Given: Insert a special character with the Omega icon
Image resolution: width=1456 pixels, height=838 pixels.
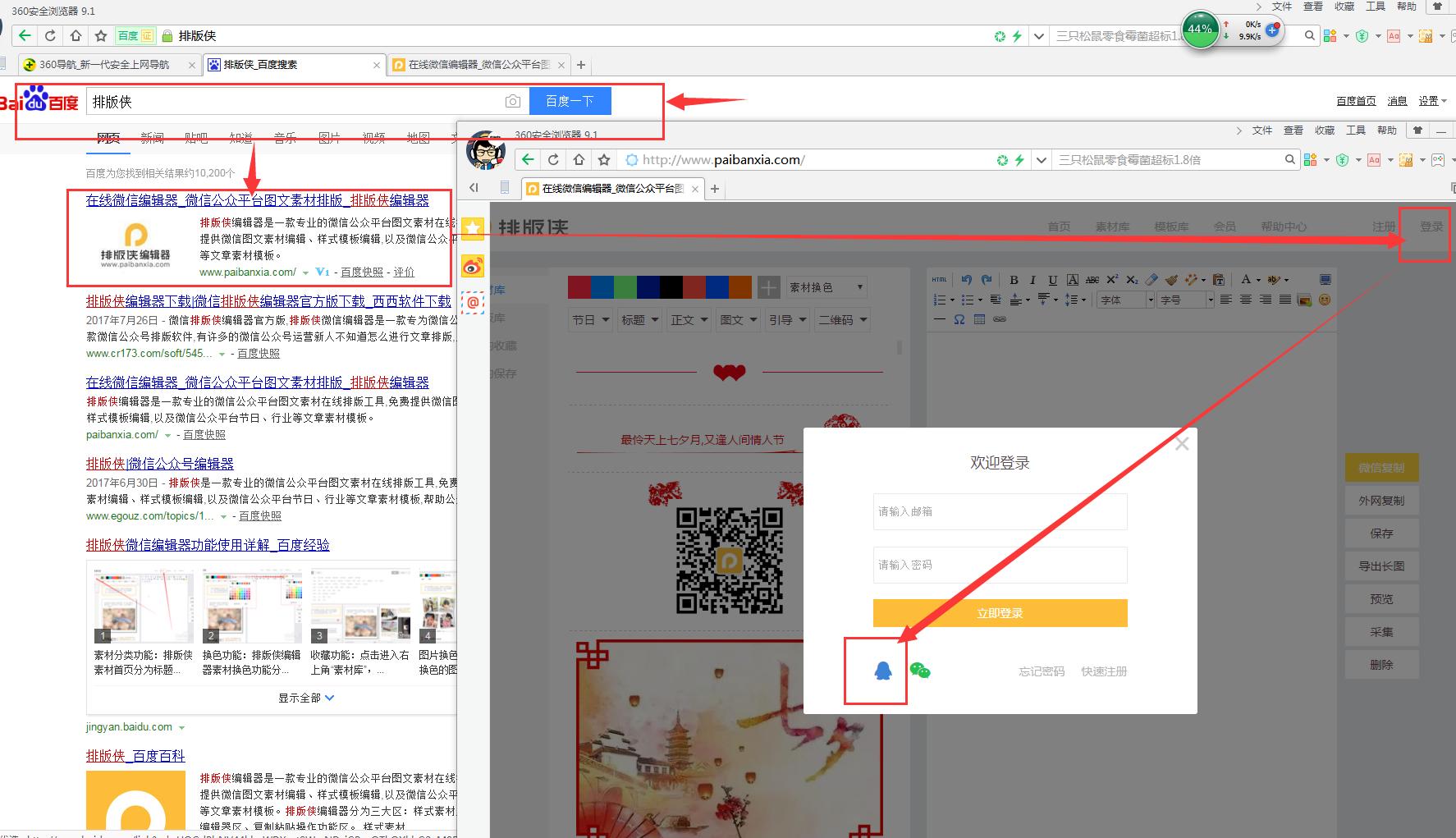Looking at the screenshot, I should tap(959, 319).
